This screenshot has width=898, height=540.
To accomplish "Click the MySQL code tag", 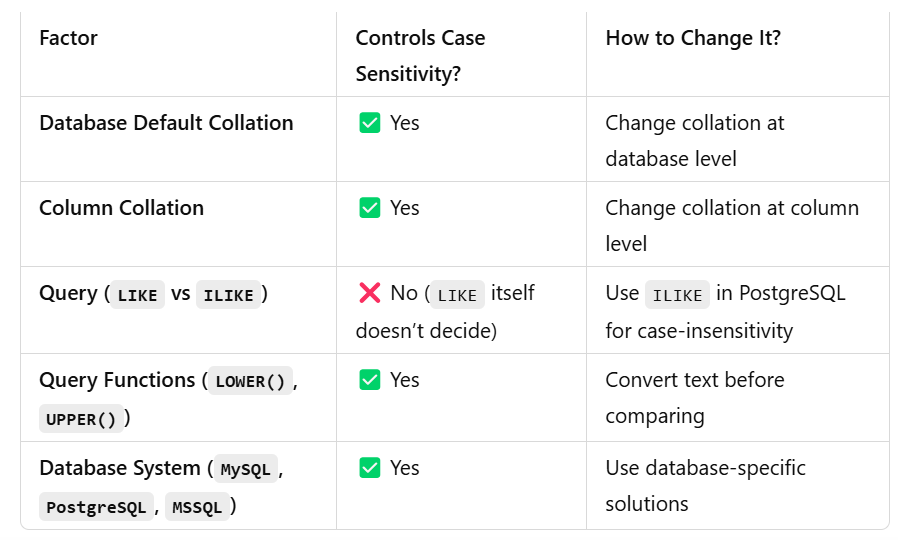I will tap(246, 470).
